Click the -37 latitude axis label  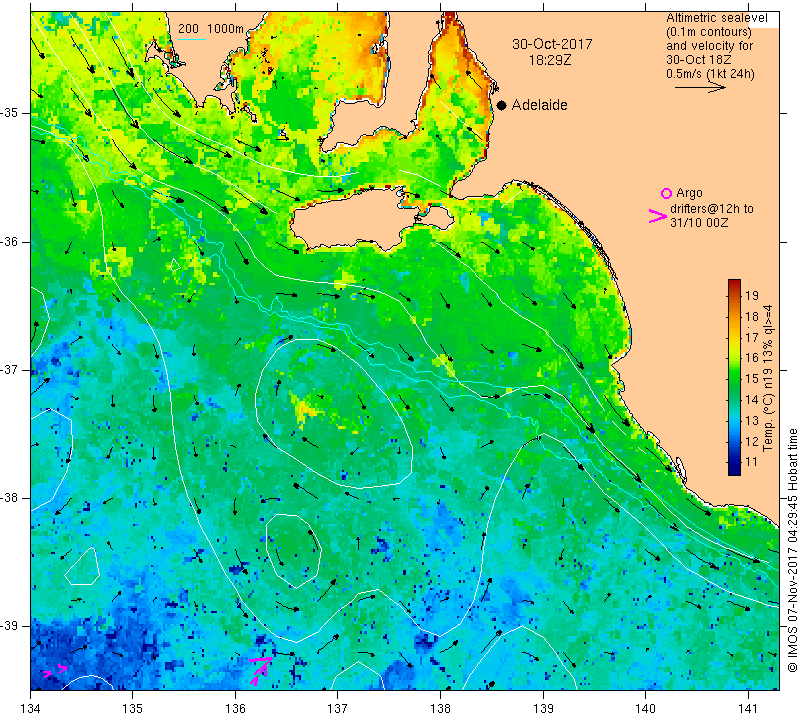(x=10, y=369)
